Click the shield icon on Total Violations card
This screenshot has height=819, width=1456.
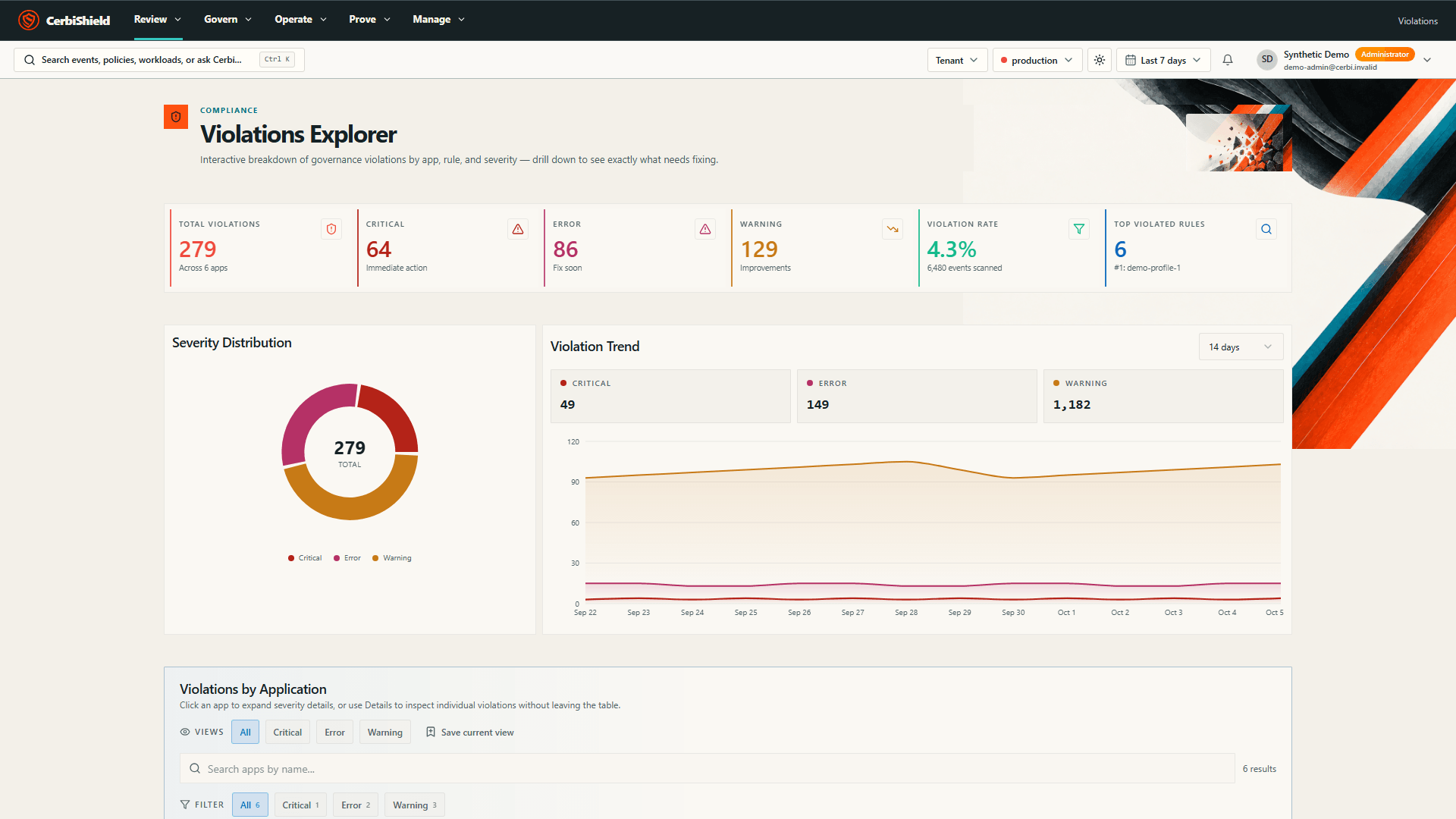coord(331,229)
